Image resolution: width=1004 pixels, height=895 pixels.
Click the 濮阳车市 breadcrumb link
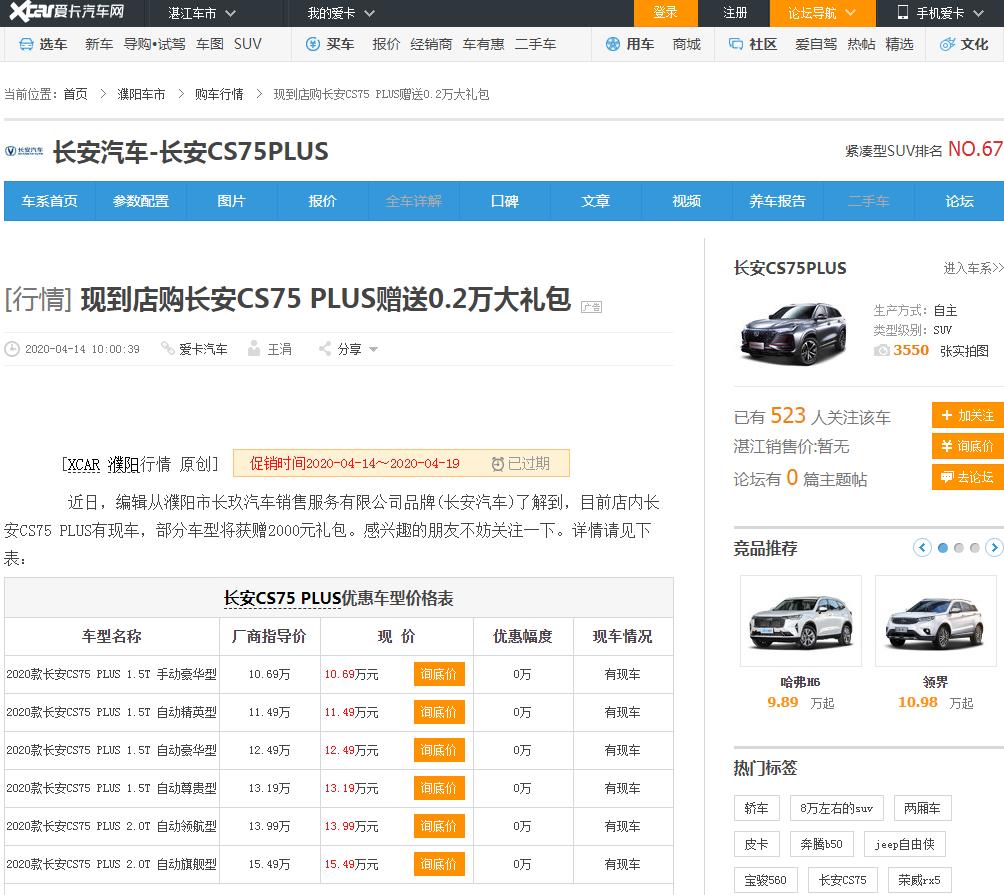click(x=141, y=94)
